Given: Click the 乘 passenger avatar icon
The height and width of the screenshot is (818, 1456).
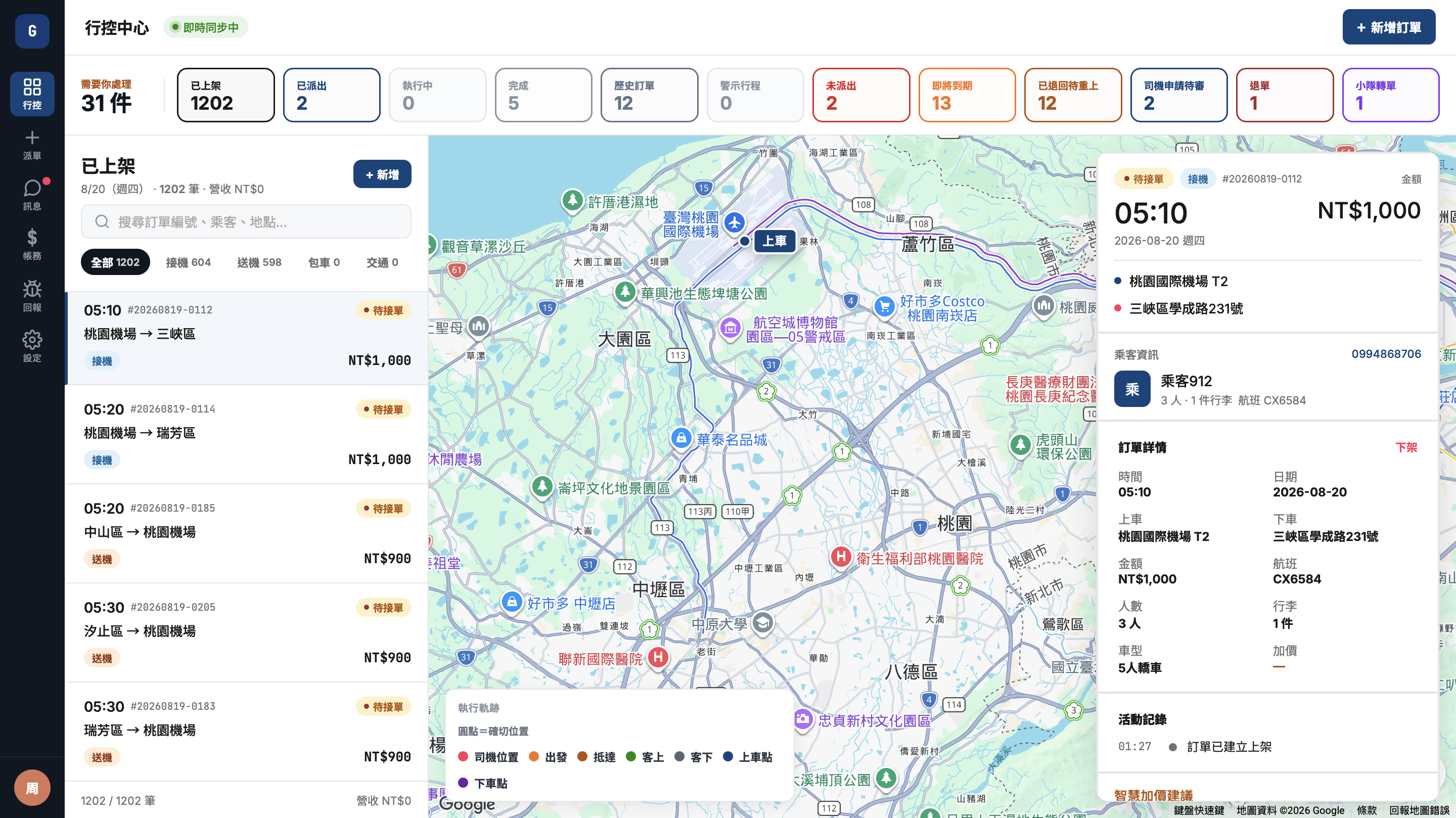Looking at the screenshot, I should coord(1132,389).
